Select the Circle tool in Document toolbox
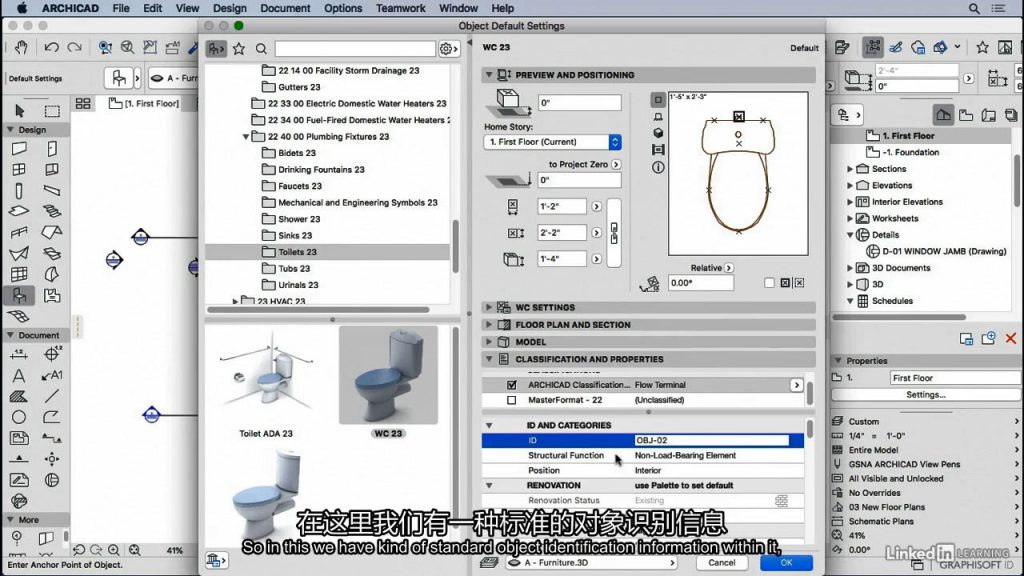 [x=19, y=417]
